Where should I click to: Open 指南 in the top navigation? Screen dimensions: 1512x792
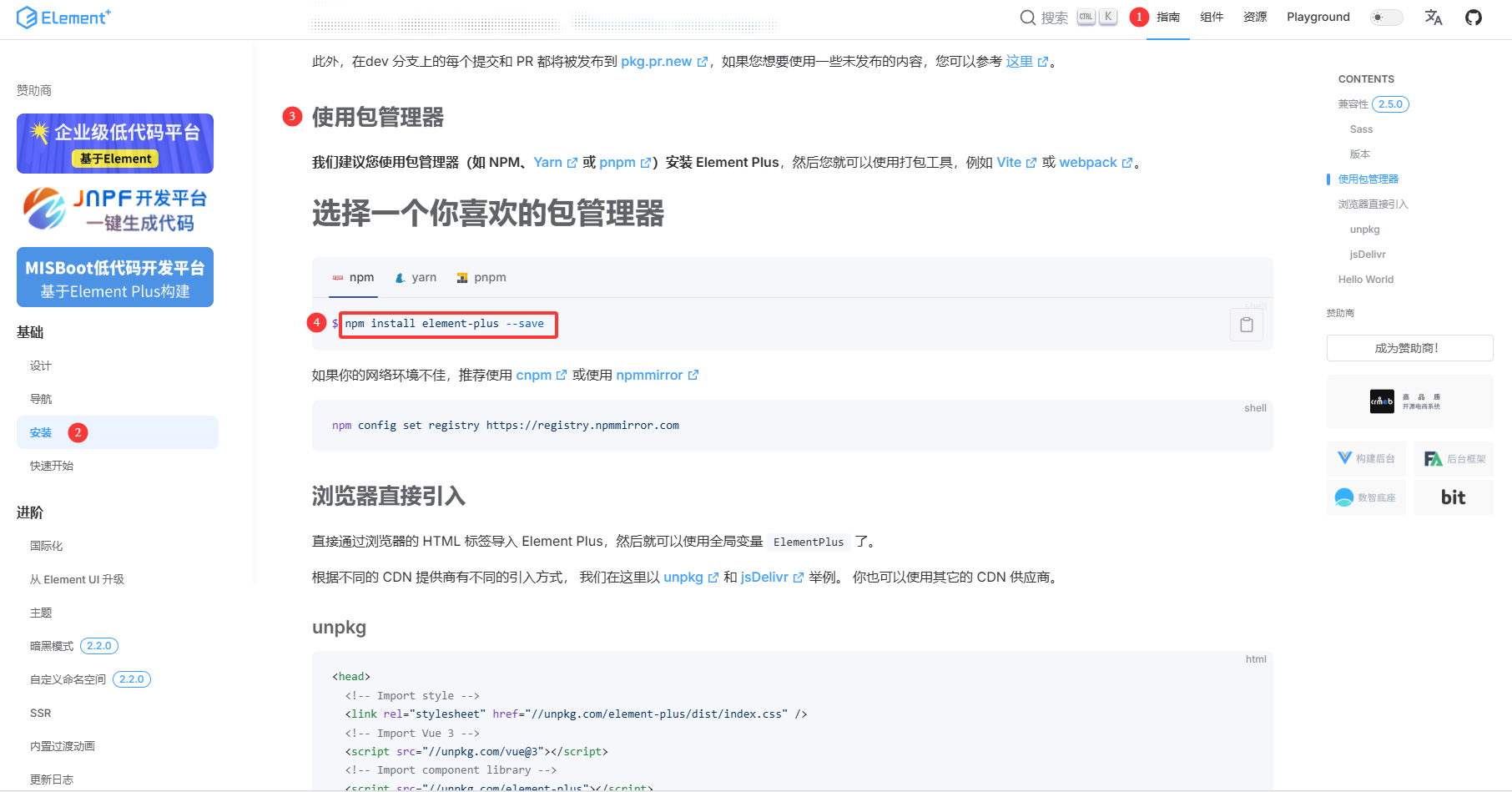coord(1168,18)
